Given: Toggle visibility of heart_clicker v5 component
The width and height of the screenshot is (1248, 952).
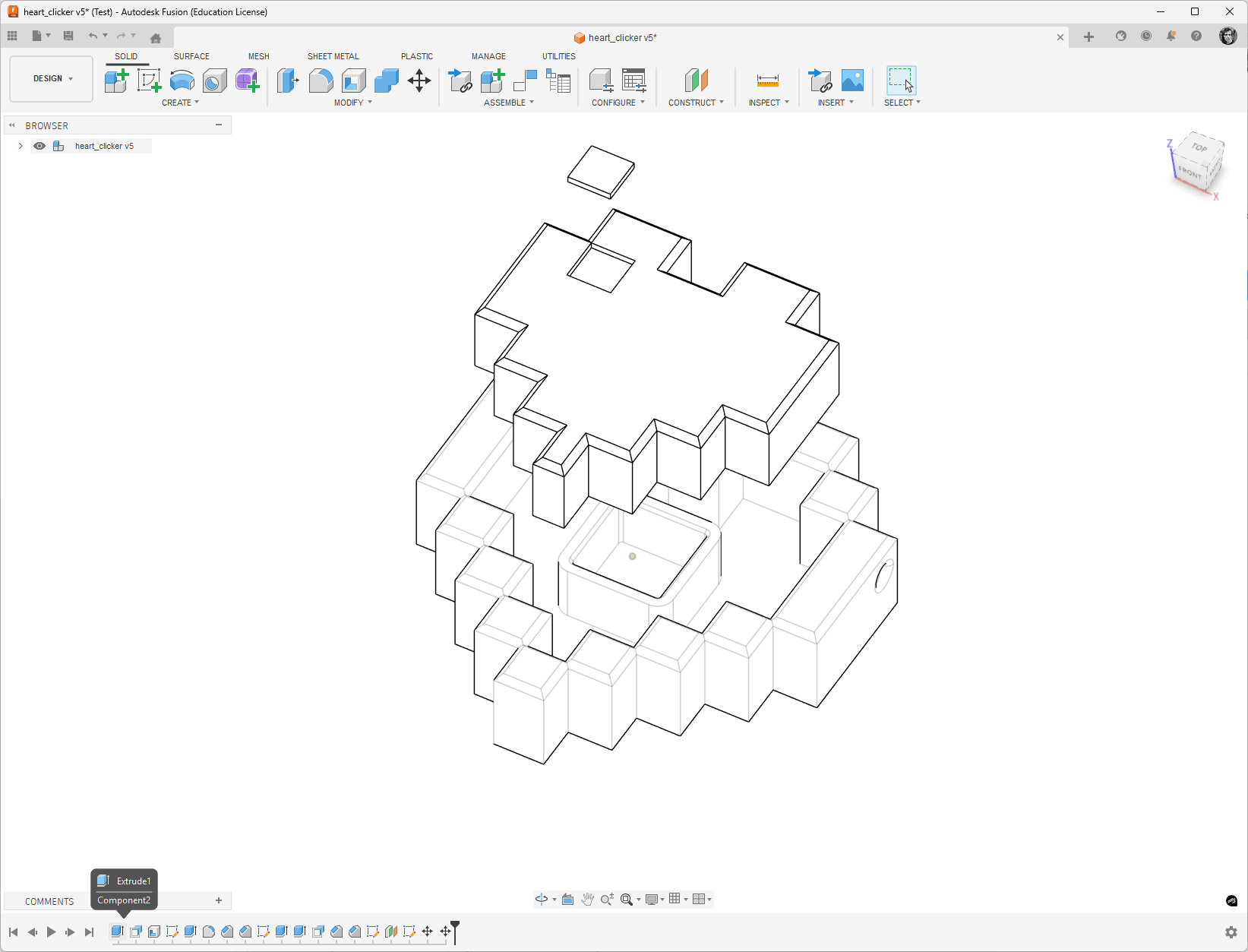Looking at the screenshot, I should click(x=39, y=146).
